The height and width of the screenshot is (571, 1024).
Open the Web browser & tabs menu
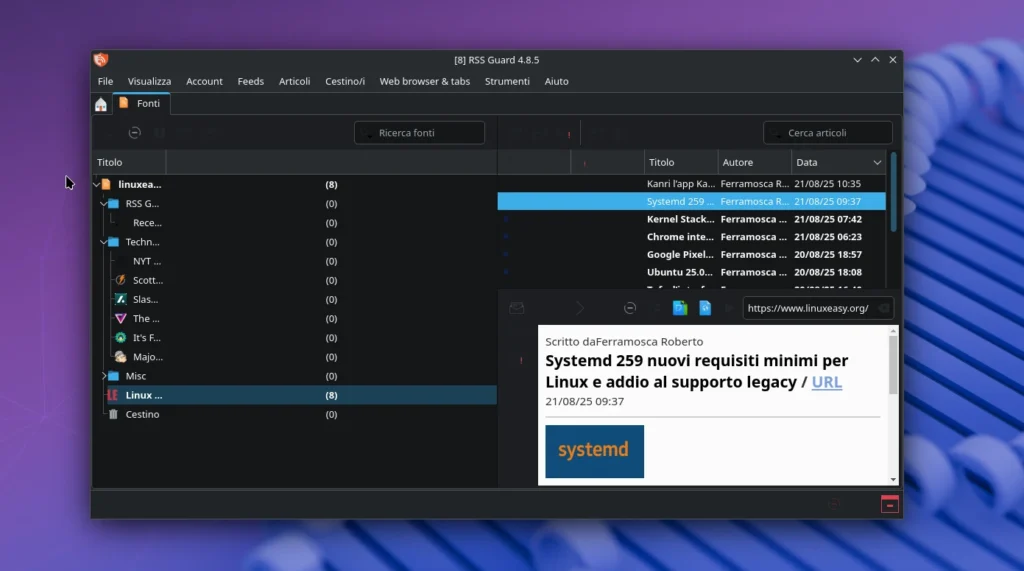click(x=424, y=82)
